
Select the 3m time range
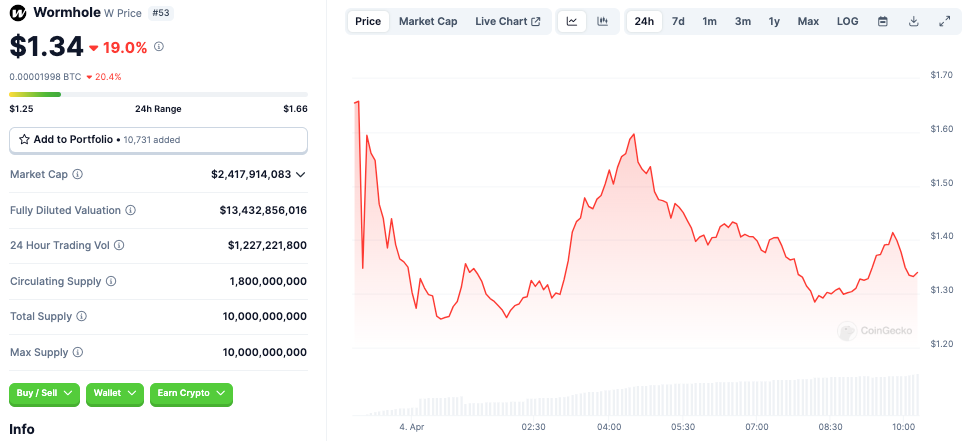tap(743, 22)
